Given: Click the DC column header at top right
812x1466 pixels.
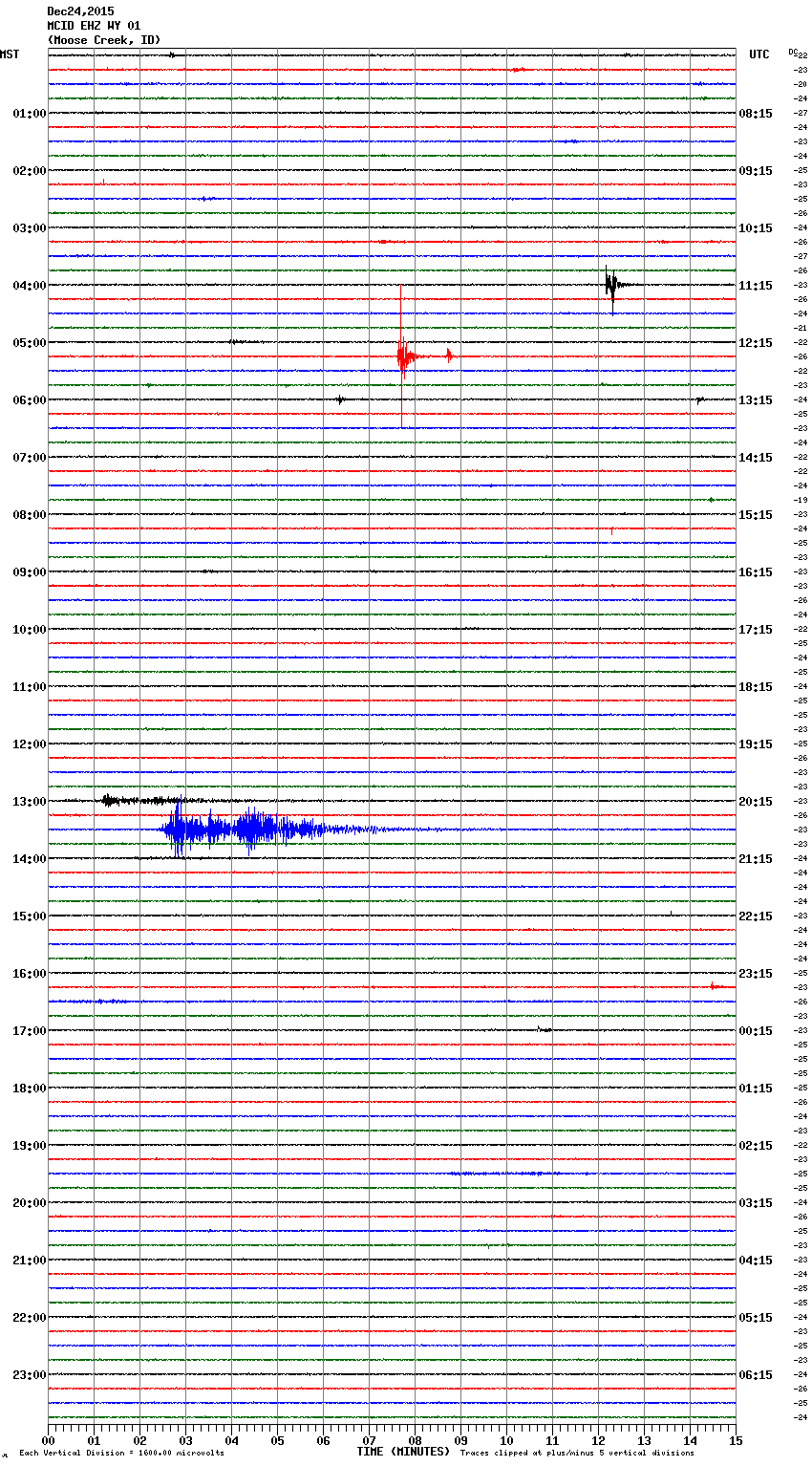Looking at the screenshot, I should tap(793, 52).
